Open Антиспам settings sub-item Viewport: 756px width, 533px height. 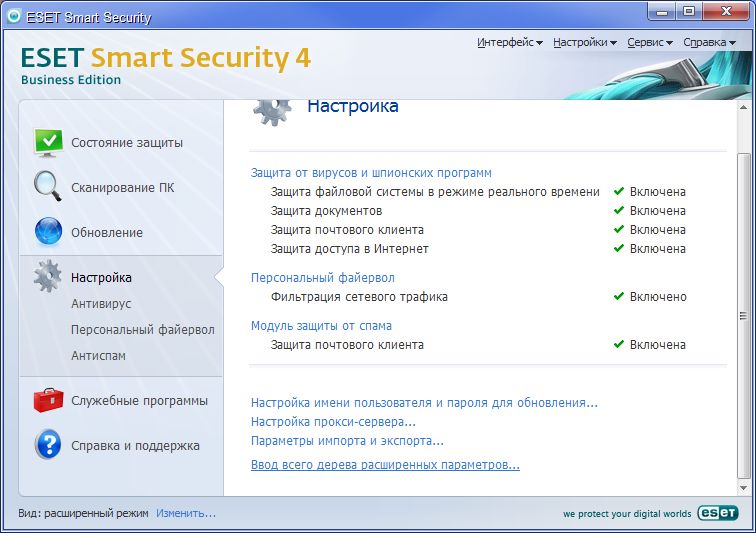coord(98,356)
